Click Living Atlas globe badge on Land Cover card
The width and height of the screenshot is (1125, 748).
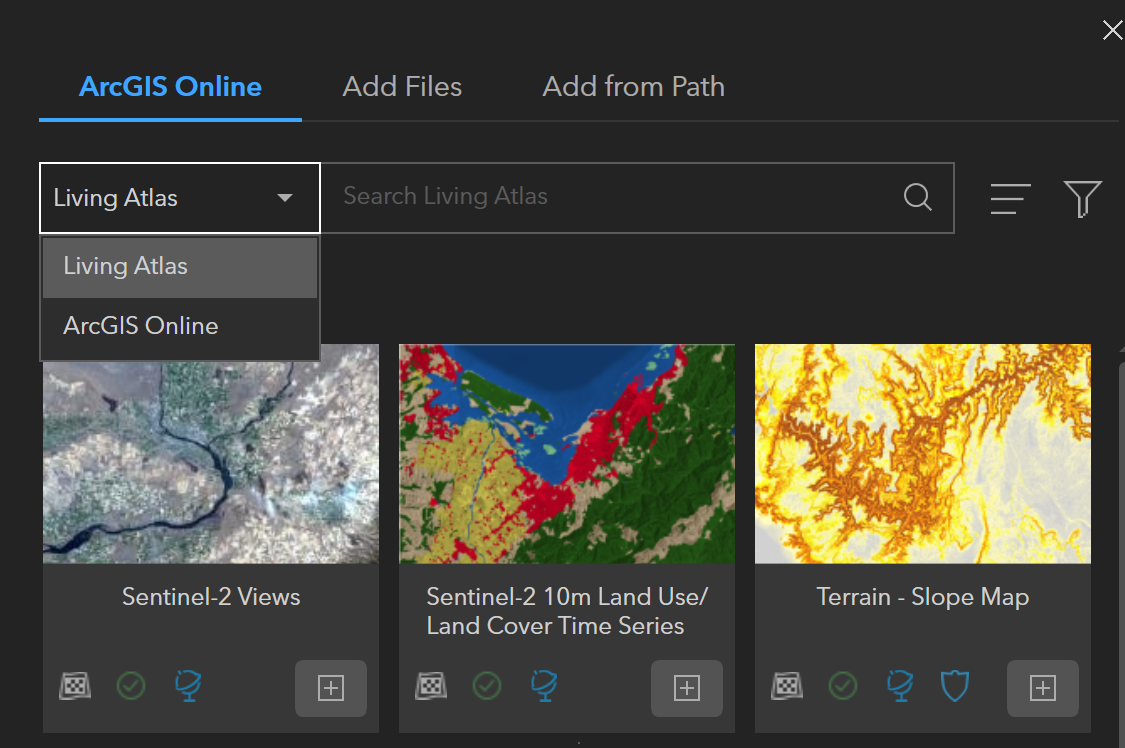click(544, 686)
